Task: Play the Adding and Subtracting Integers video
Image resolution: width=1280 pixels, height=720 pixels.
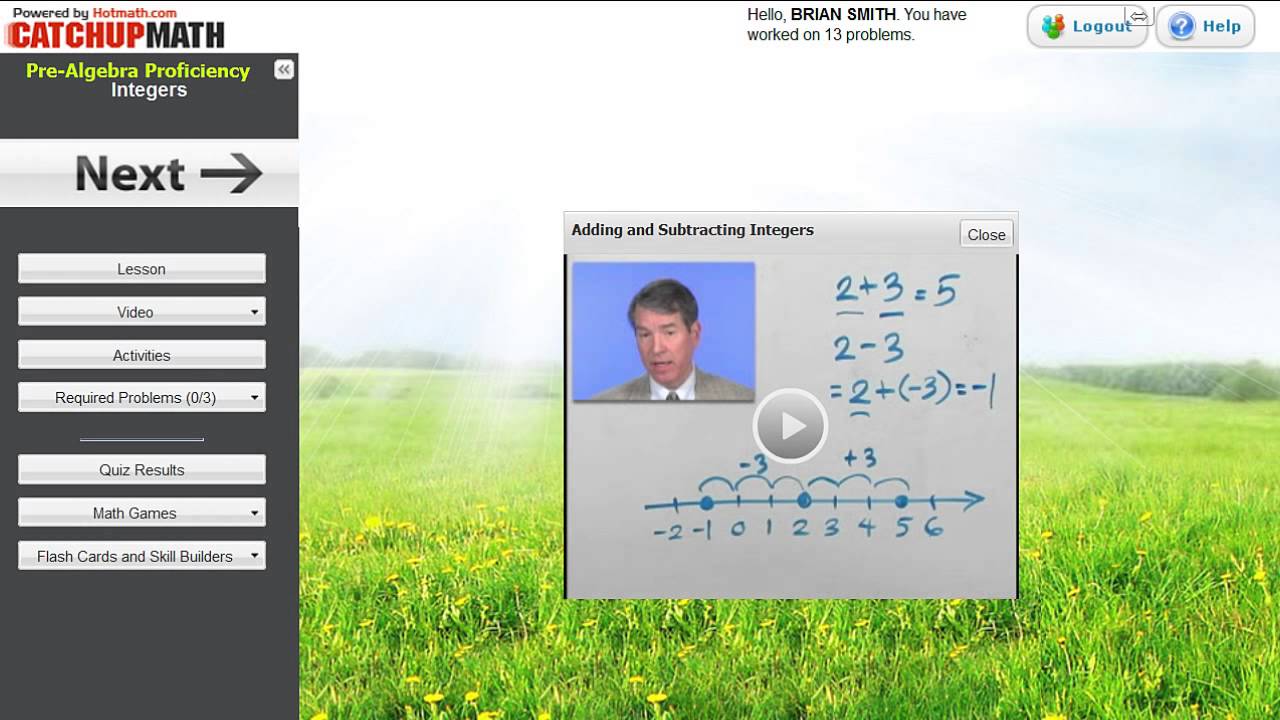Action: pos(790,426)
